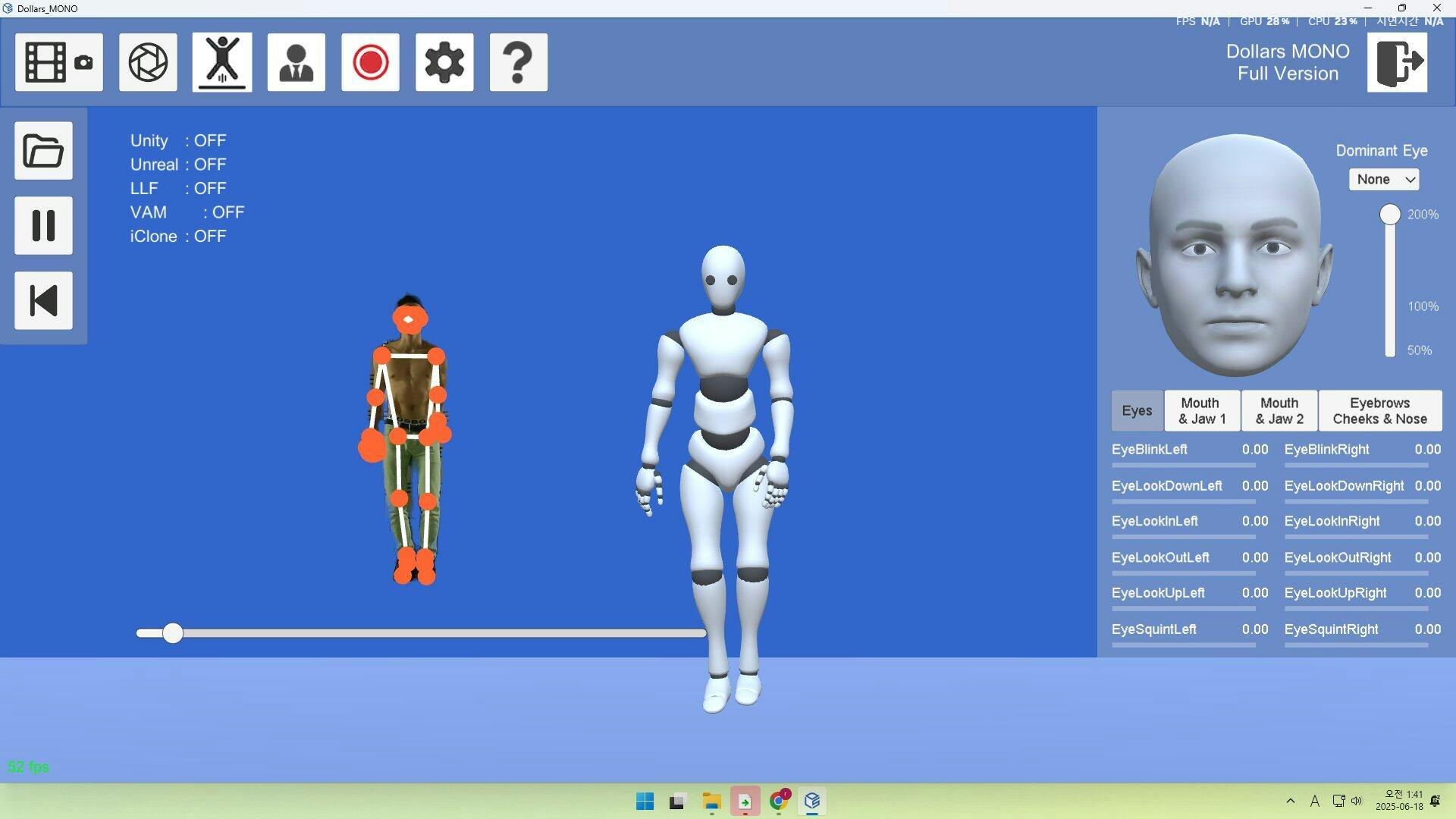Expand the Dominant Eye dropdown
The image size is (1456, 819).
pos(1384,180)
